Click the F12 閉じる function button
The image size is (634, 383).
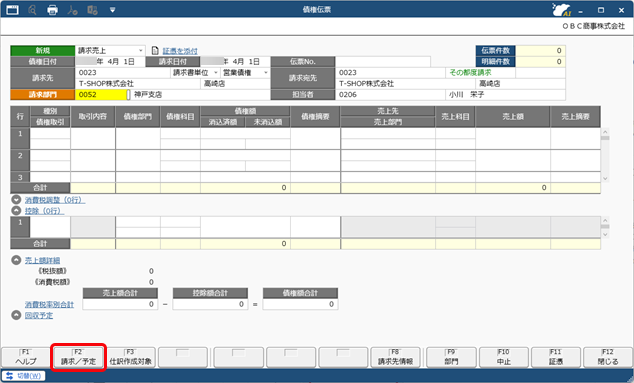point(608,357)
